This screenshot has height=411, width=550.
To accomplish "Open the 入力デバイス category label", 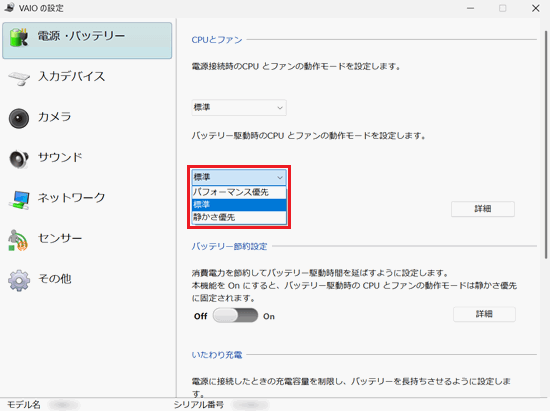I will [x=72, y=76].
